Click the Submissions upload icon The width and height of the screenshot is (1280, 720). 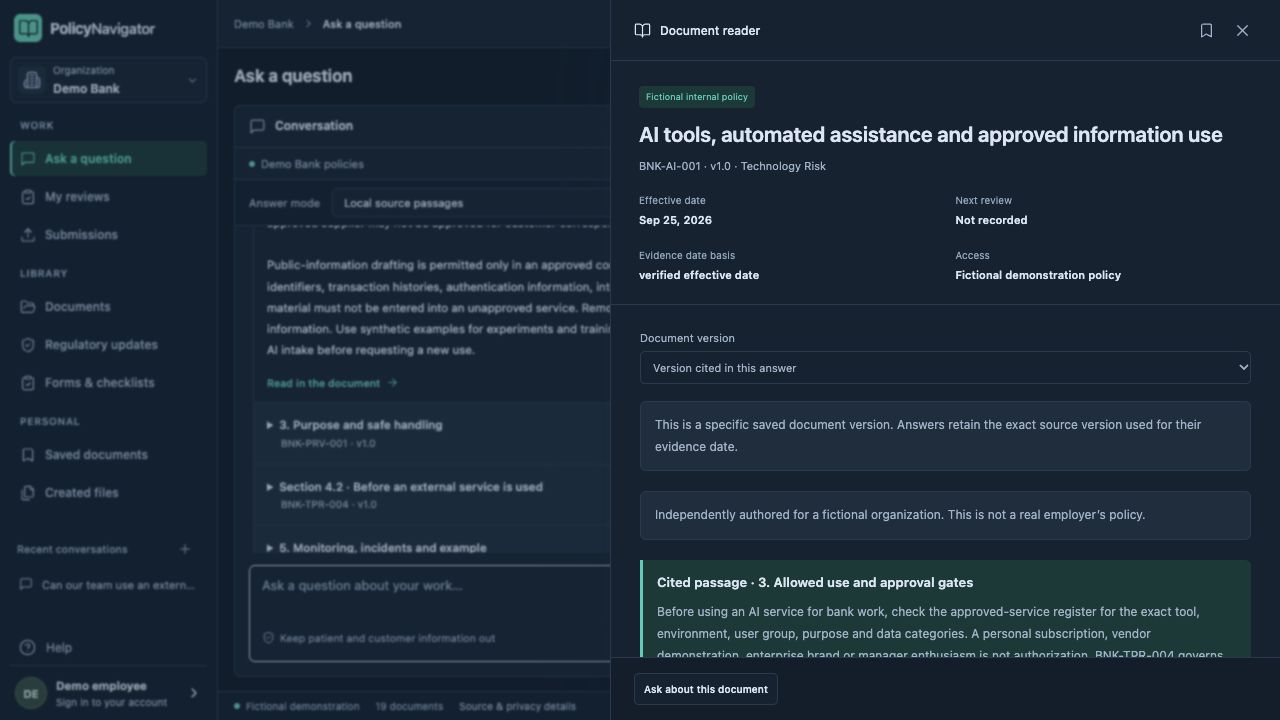point(28,235)
